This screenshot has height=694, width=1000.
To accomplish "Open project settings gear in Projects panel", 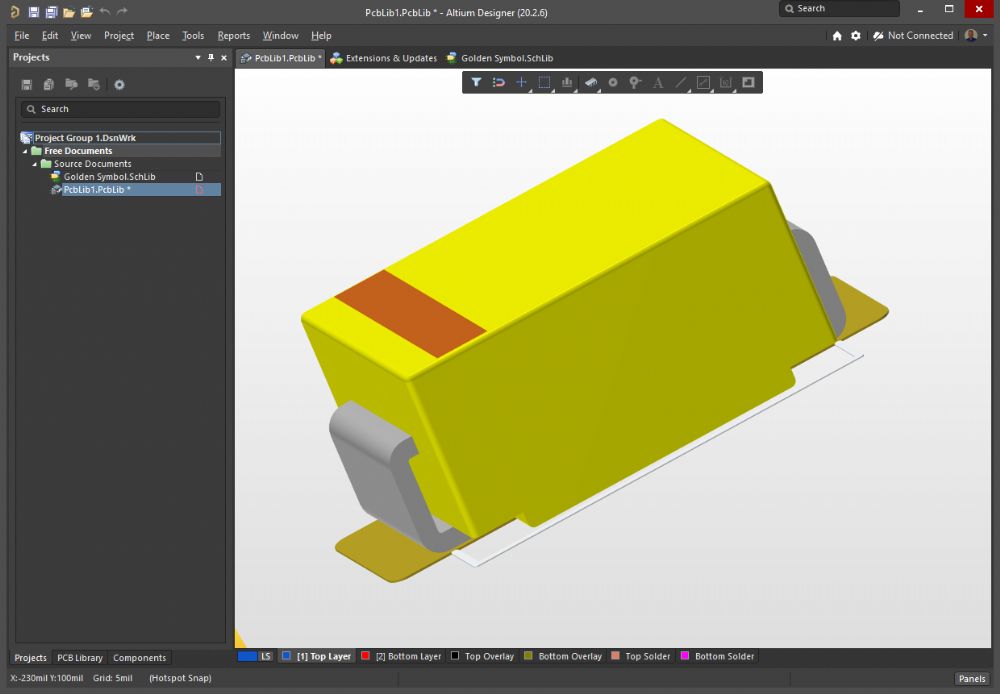I will 119,85.
